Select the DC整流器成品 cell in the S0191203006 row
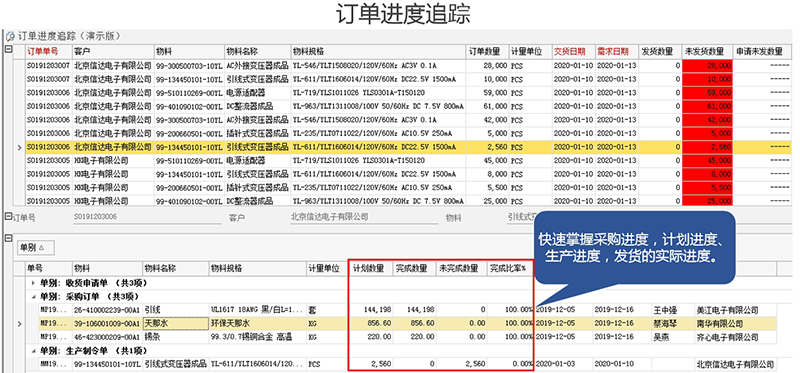The image size is (800, 373). pyautogui.click(x=258, y=107)
